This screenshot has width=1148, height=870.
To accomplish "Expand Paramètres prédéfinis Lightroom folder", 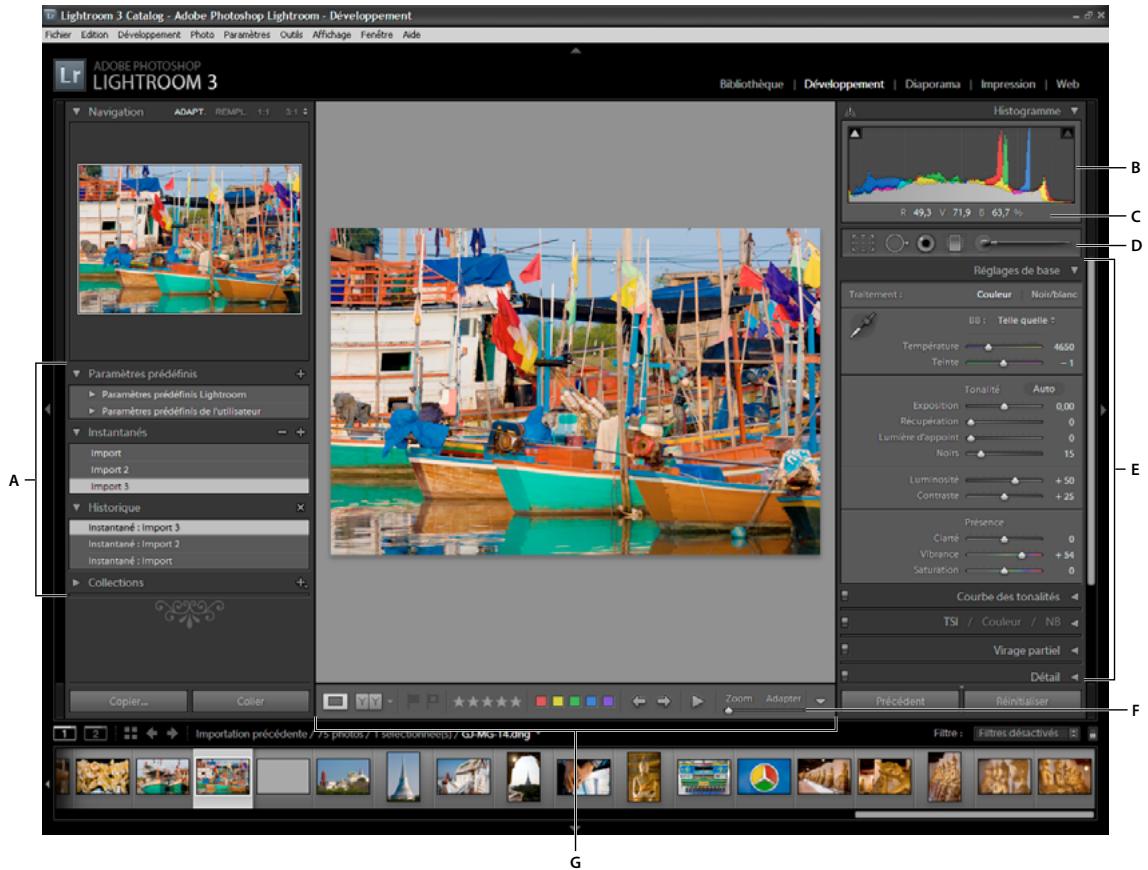I will (x=92, y=394).
